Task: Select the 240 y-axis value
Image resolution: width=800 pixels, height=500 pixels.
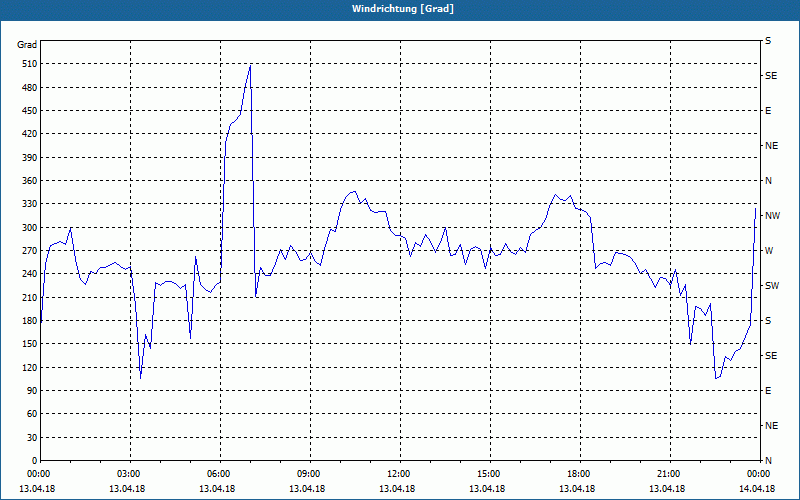Action: [30, 273]
